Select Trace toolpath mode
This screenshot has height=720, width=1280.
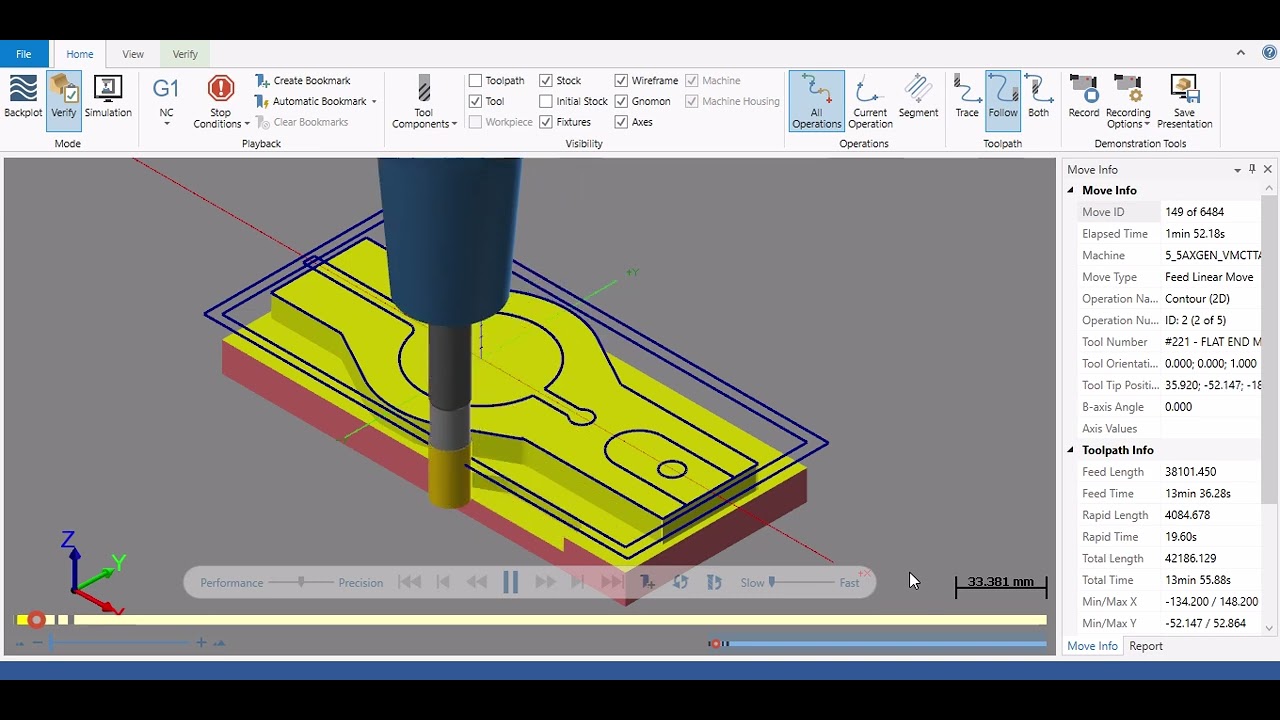[967, 98]
